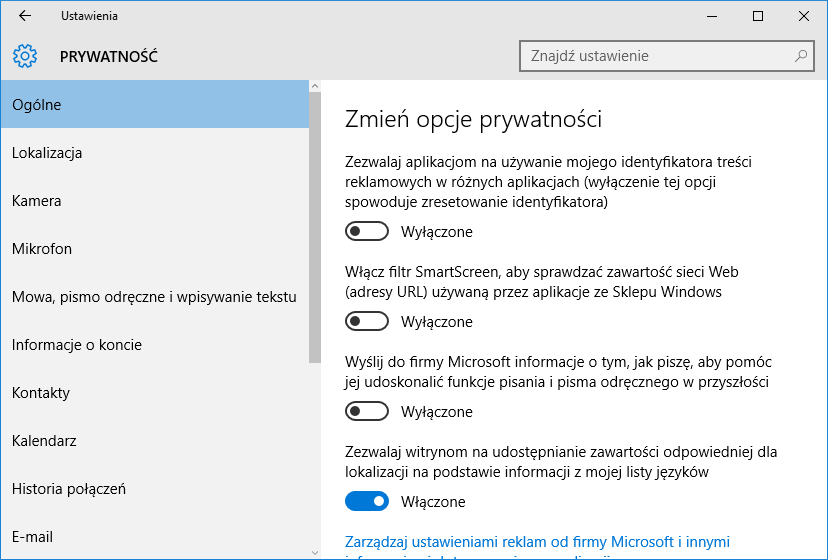Click the sidebar scroll up arrow
The image size is (828, 560).
[x=315, y=86]
